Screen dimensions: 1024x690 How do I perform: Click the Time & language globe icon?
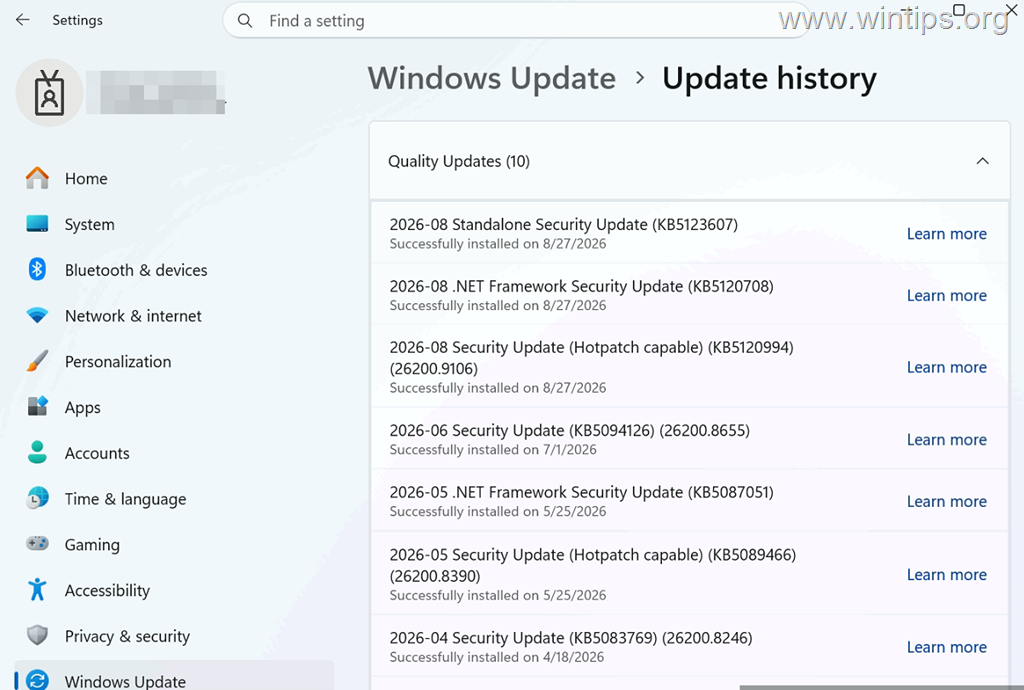[x=37, y=498]
